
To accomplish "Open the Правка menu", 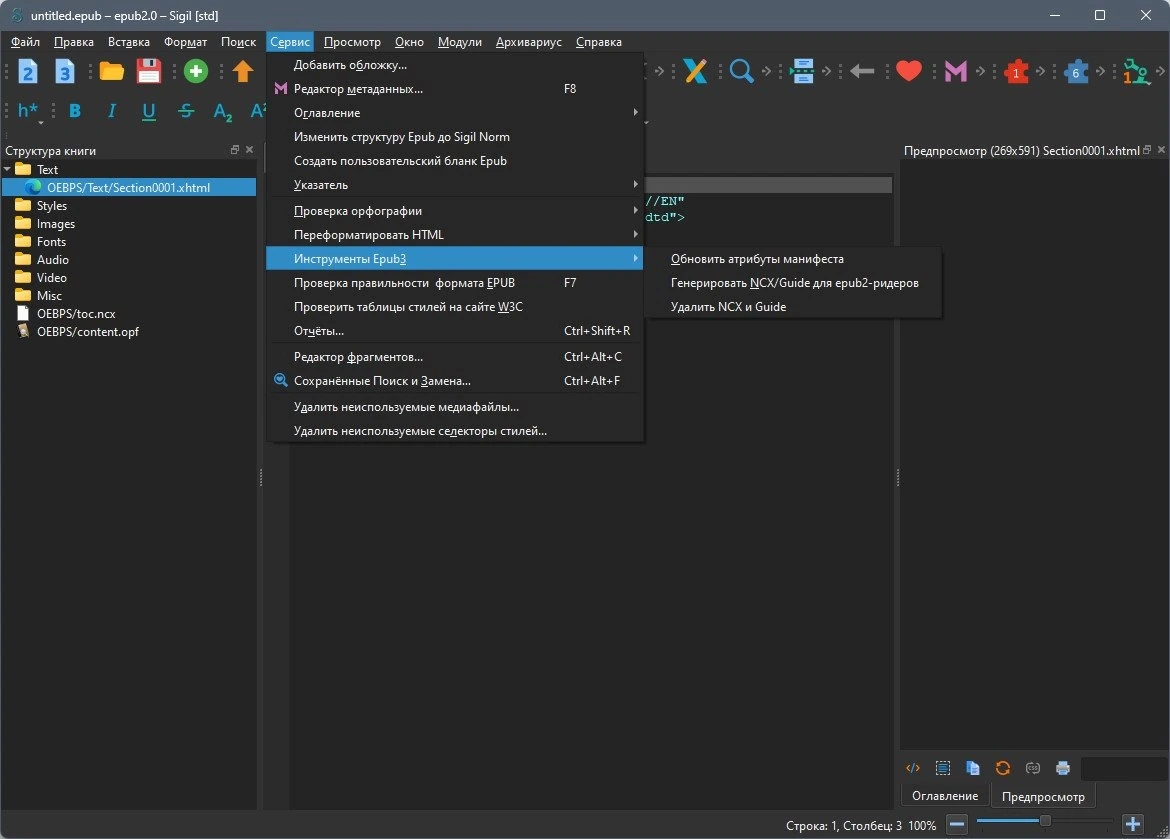I will [x=74, y=42].
